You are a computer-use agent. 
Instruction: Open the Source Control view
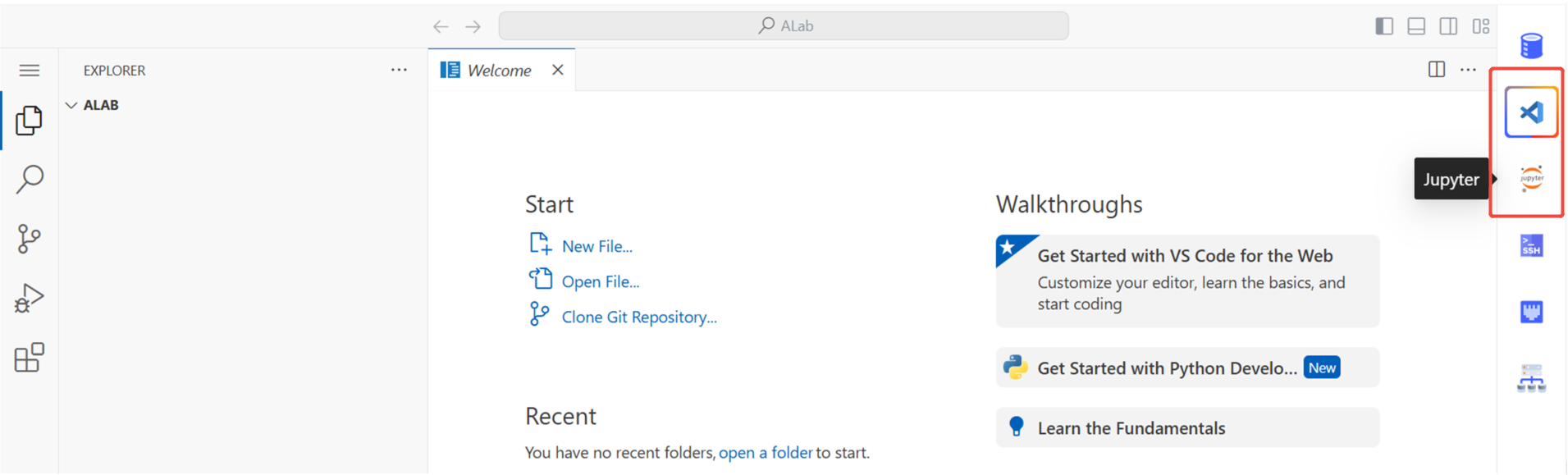click(29, 239)
